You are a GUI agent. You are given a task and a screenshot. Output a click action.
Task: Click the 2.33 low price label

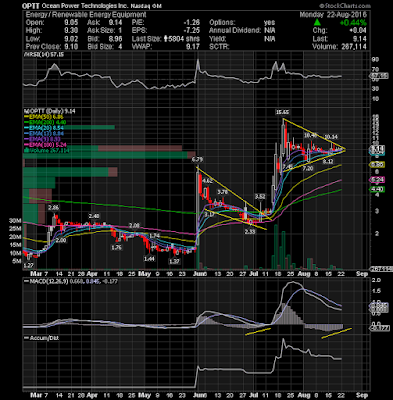249,231
